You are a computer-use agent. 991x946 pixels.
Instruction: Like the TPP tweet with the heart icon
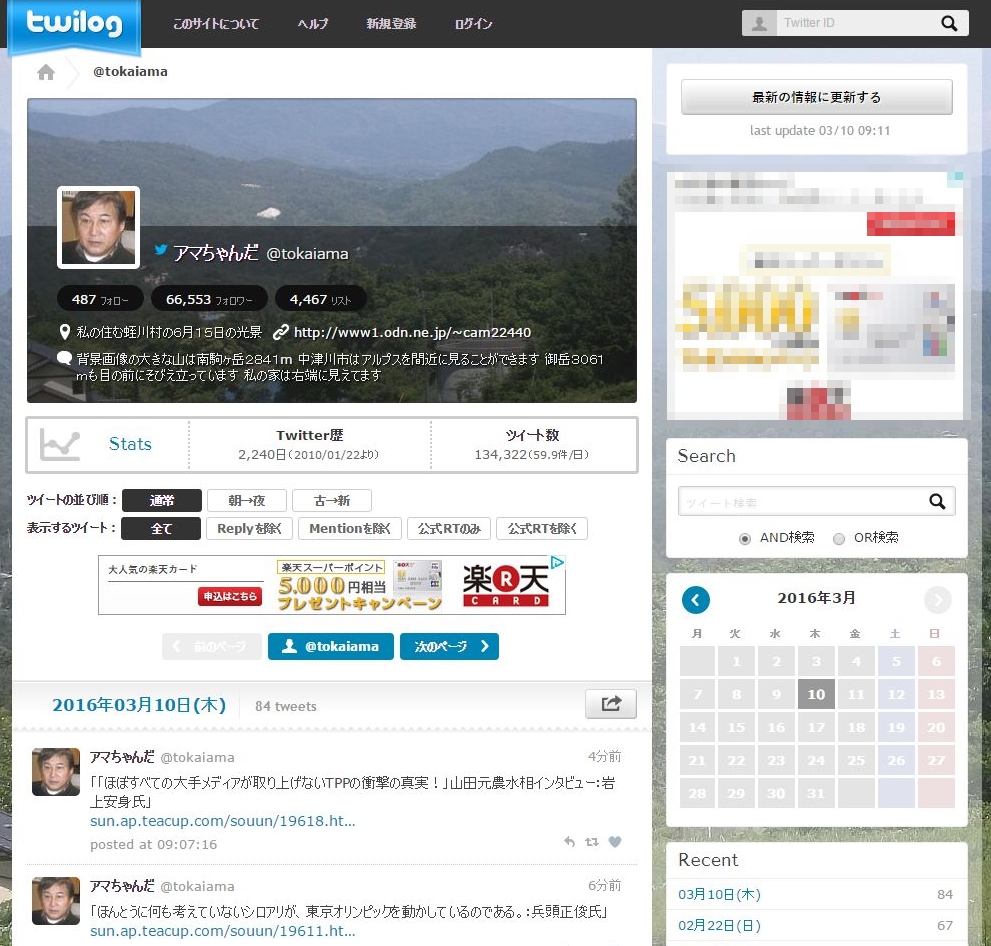tap(615, 842)
